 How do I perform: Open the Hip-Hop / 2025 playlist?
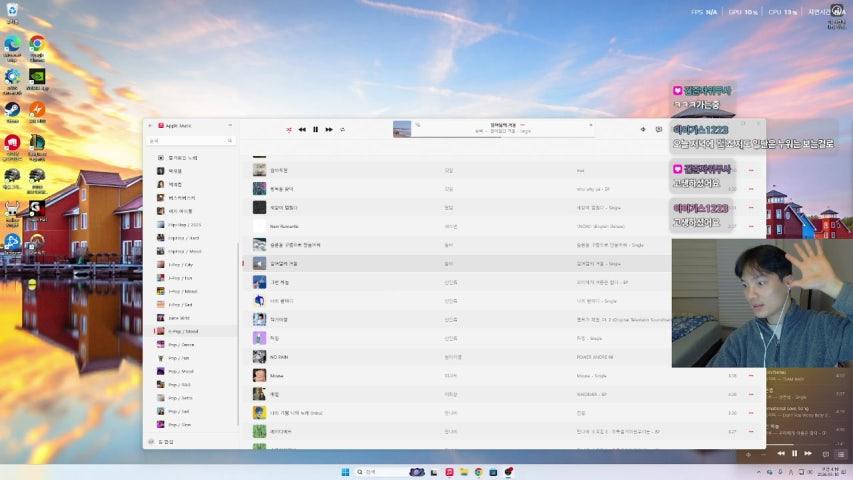coord(185,224)
